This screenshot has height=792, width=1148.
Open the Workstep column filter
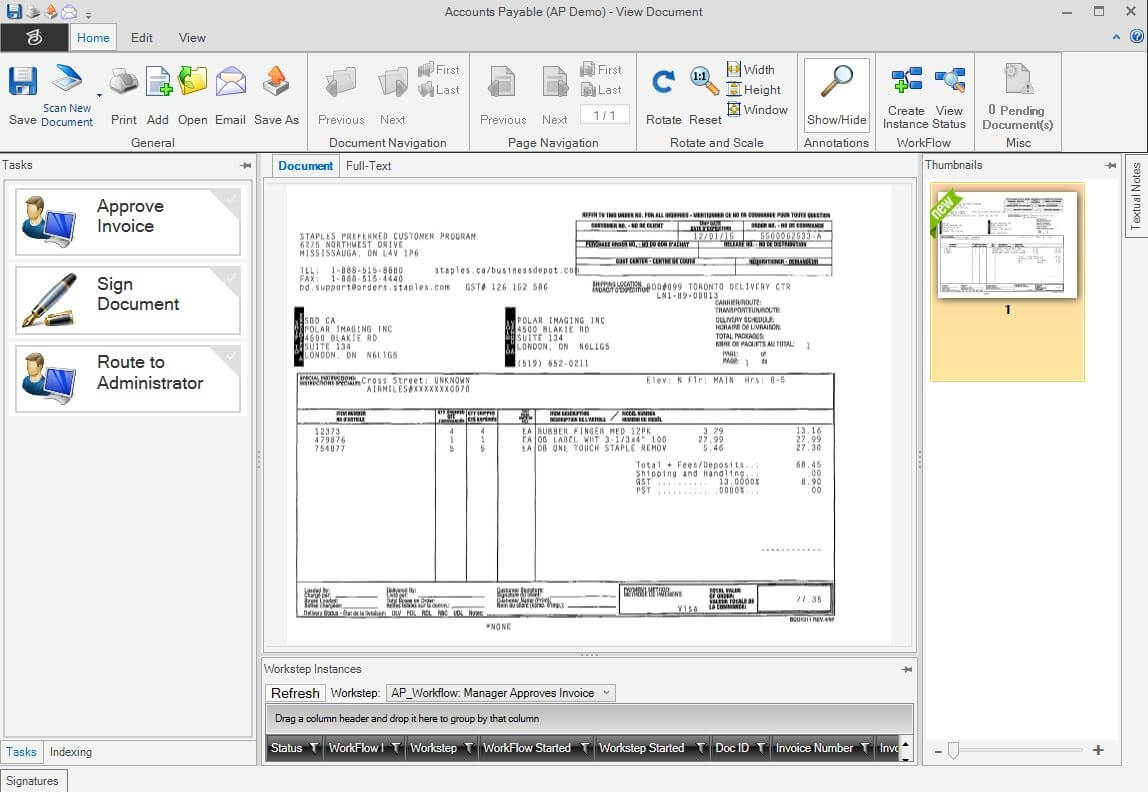point(469,747)
